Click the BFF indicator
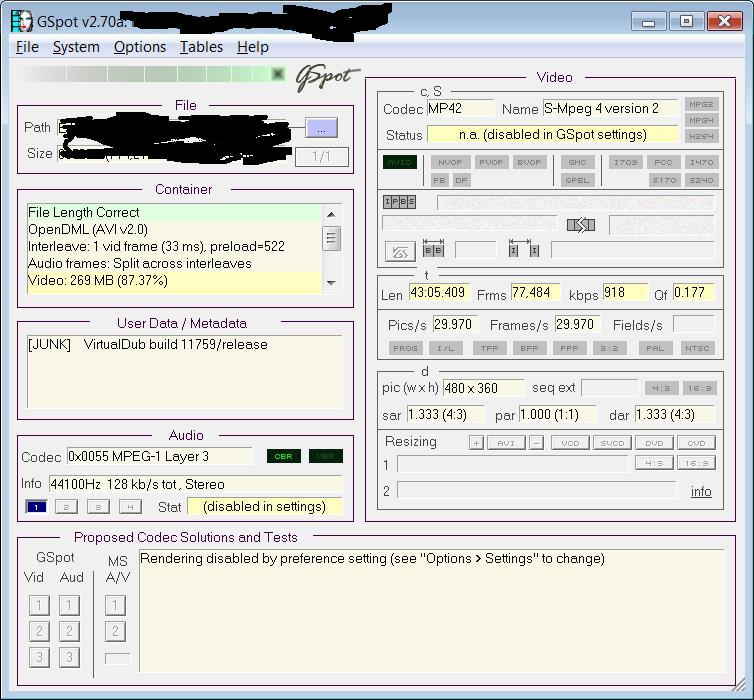This screenshot has height=700, width=754. pyautogui.click(x=529, y=348)
